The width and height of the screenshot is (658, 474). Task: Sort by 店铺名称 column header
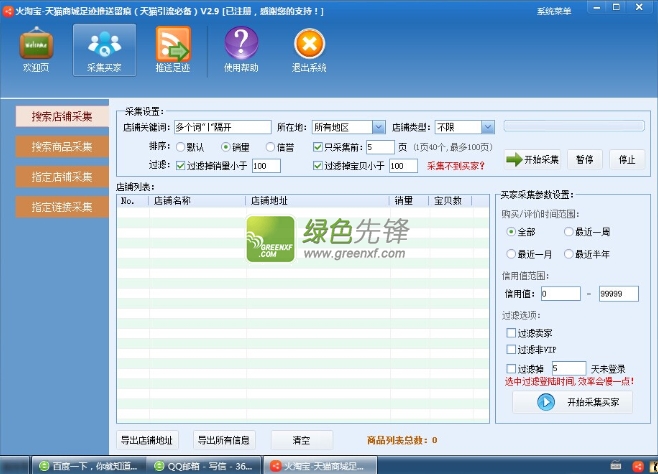(x=197, y=201)
